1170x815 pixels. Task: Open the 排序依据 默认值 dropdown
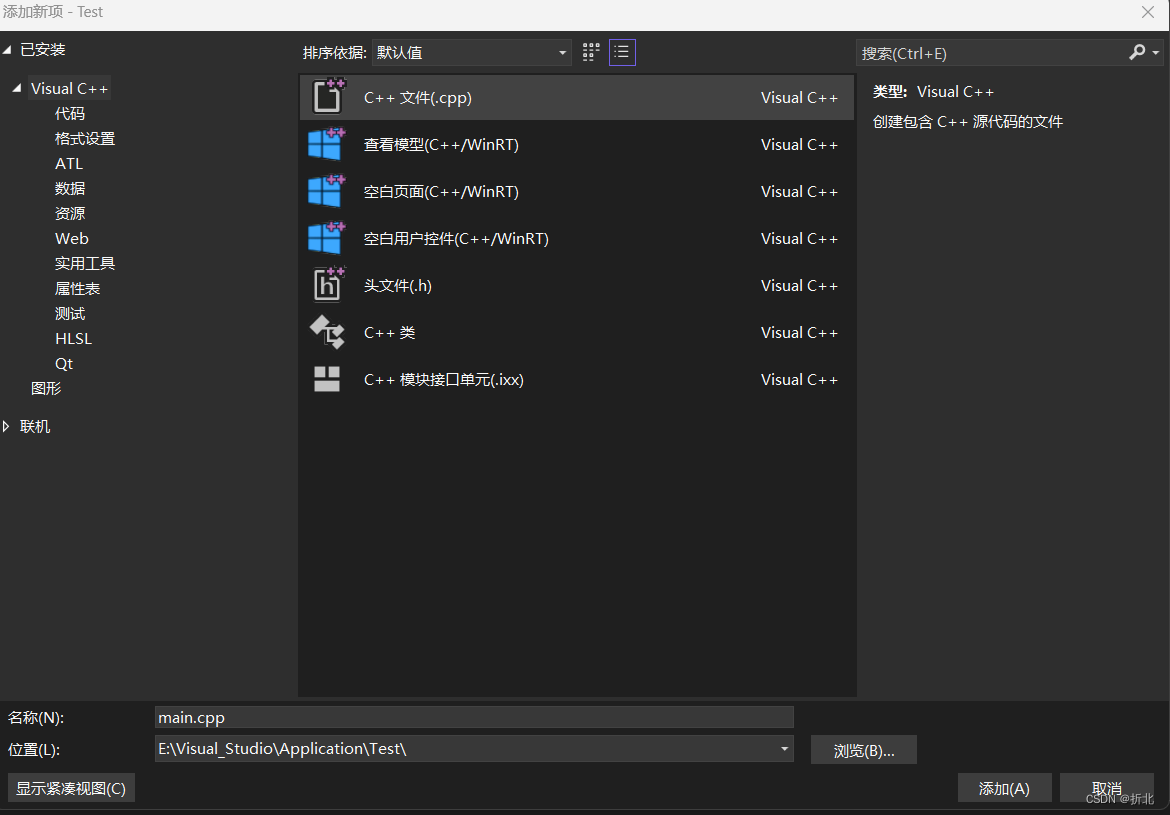tap(472, 52)
